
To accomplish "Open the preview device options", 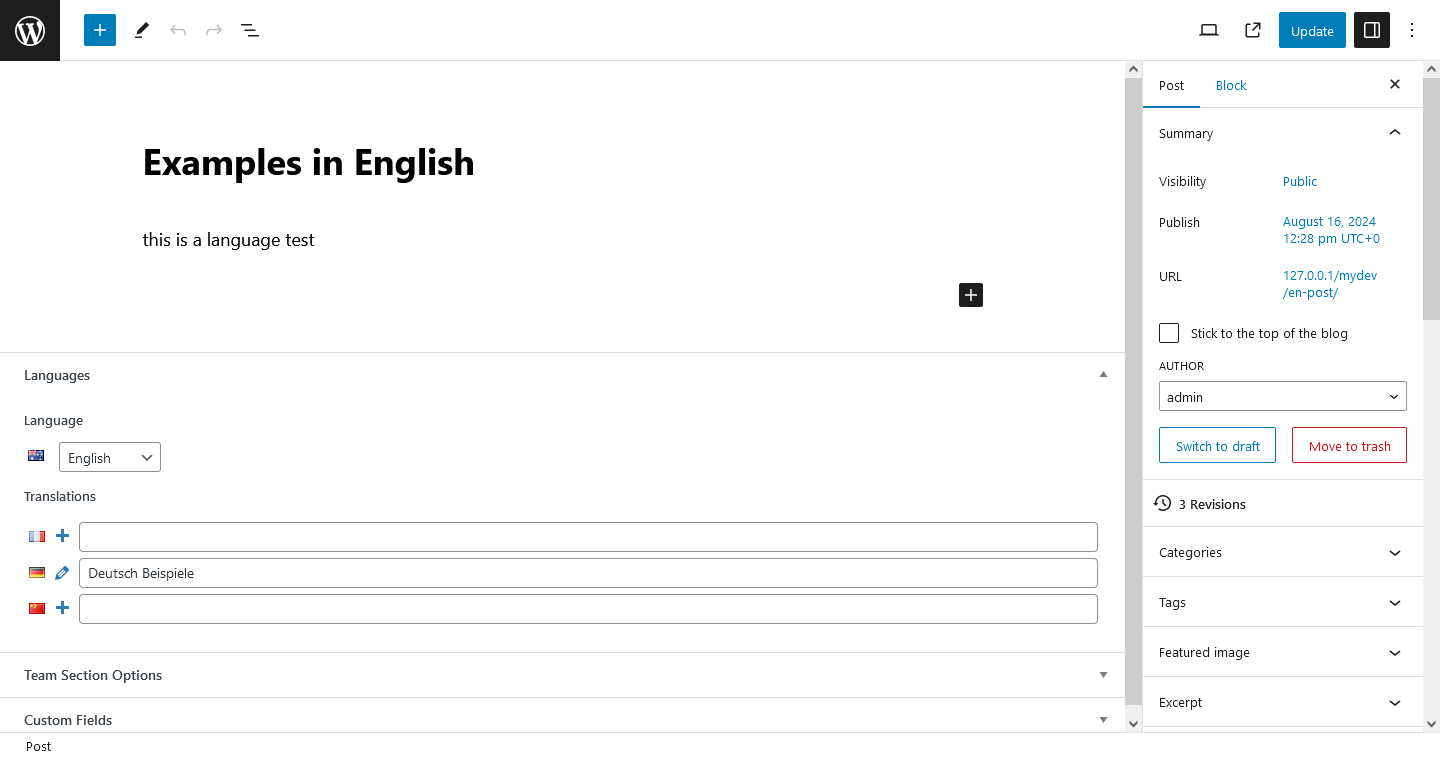I will [x=1208, y=30].
